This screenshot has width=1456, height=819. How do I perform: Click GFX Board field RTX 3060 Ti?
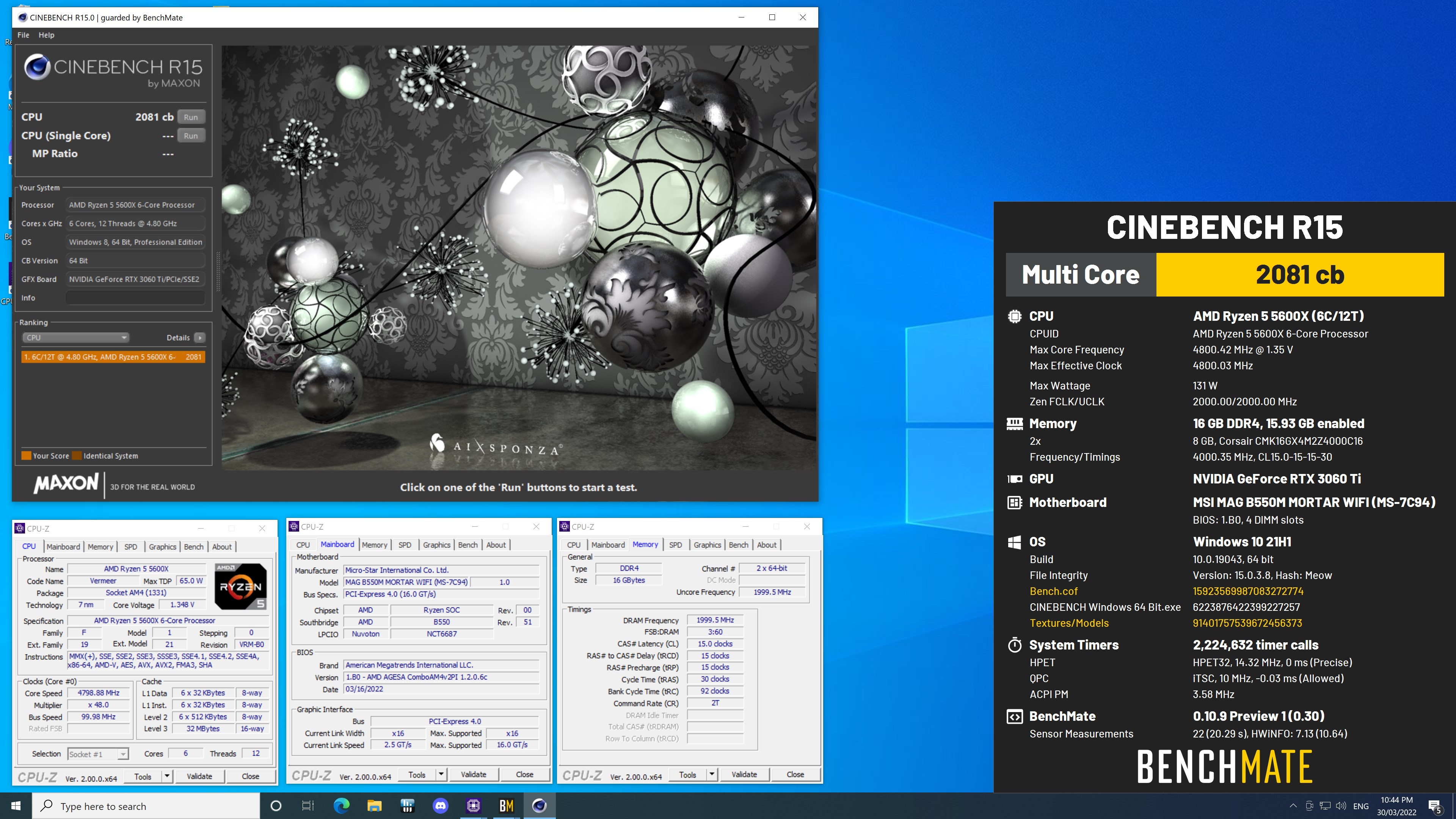point(135,279)
